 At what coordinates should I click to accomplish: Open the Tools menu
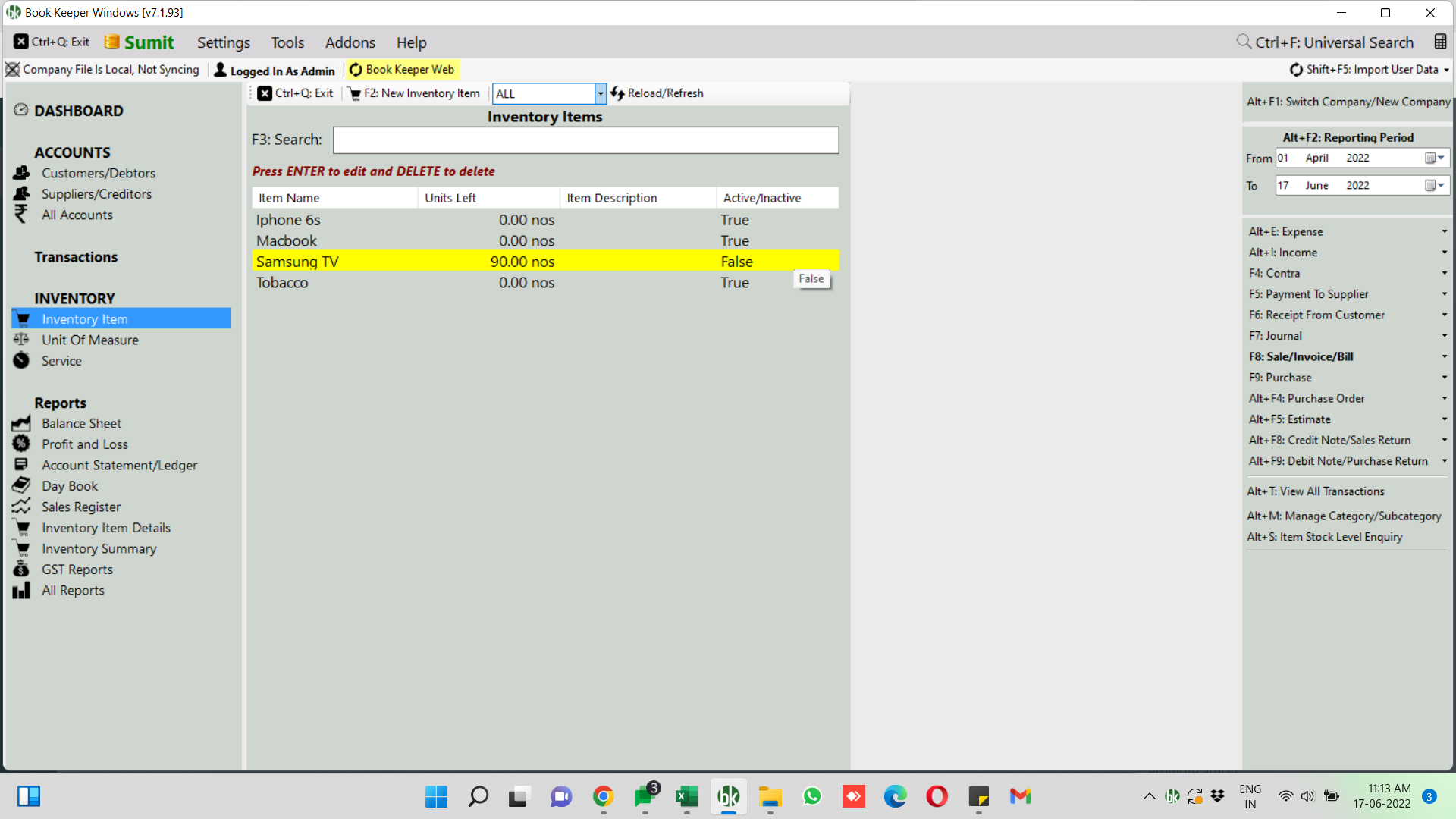click(x=287, y=42)
